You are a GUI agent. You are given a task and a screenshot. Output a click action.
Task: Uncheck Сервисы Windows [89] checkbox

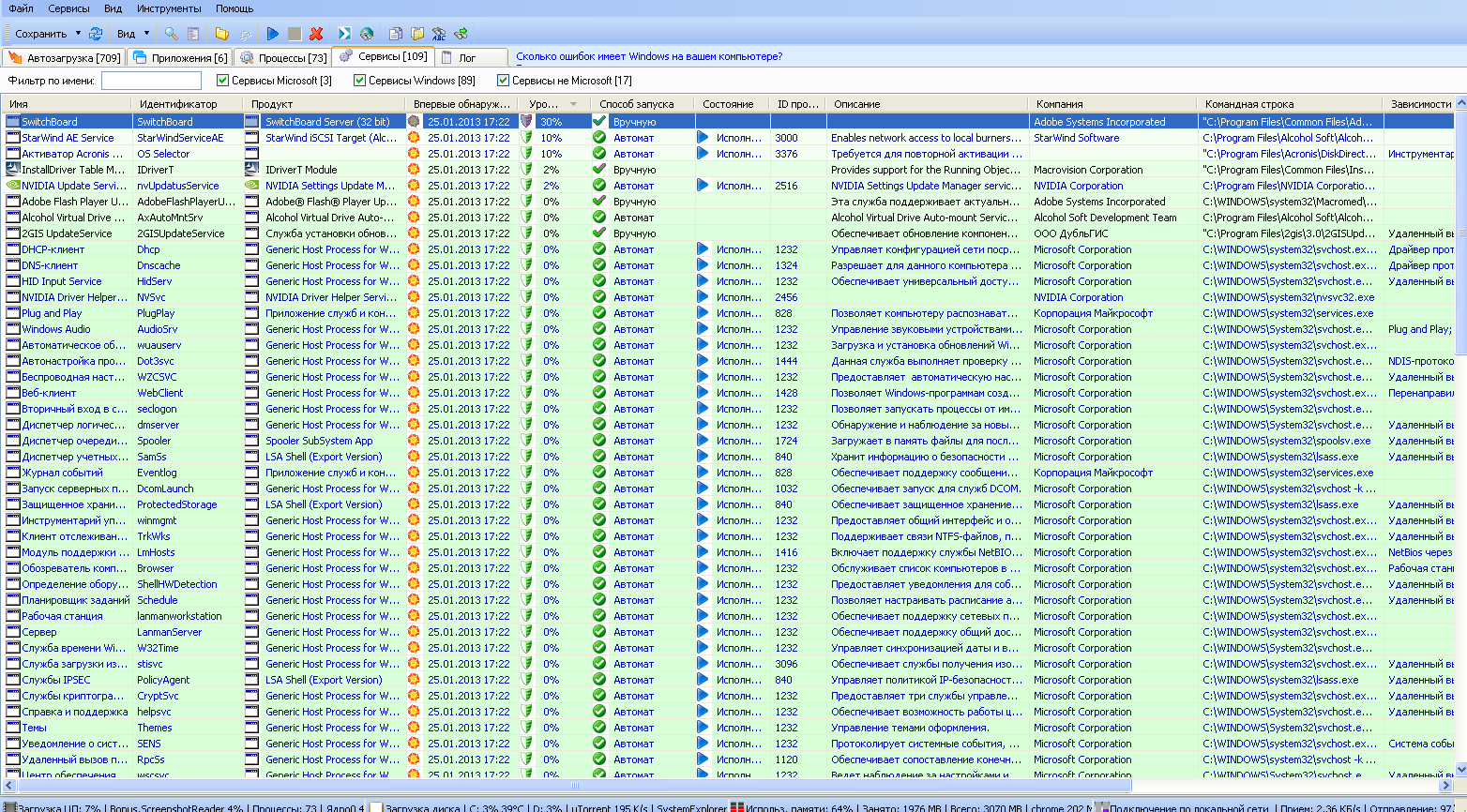359,81
